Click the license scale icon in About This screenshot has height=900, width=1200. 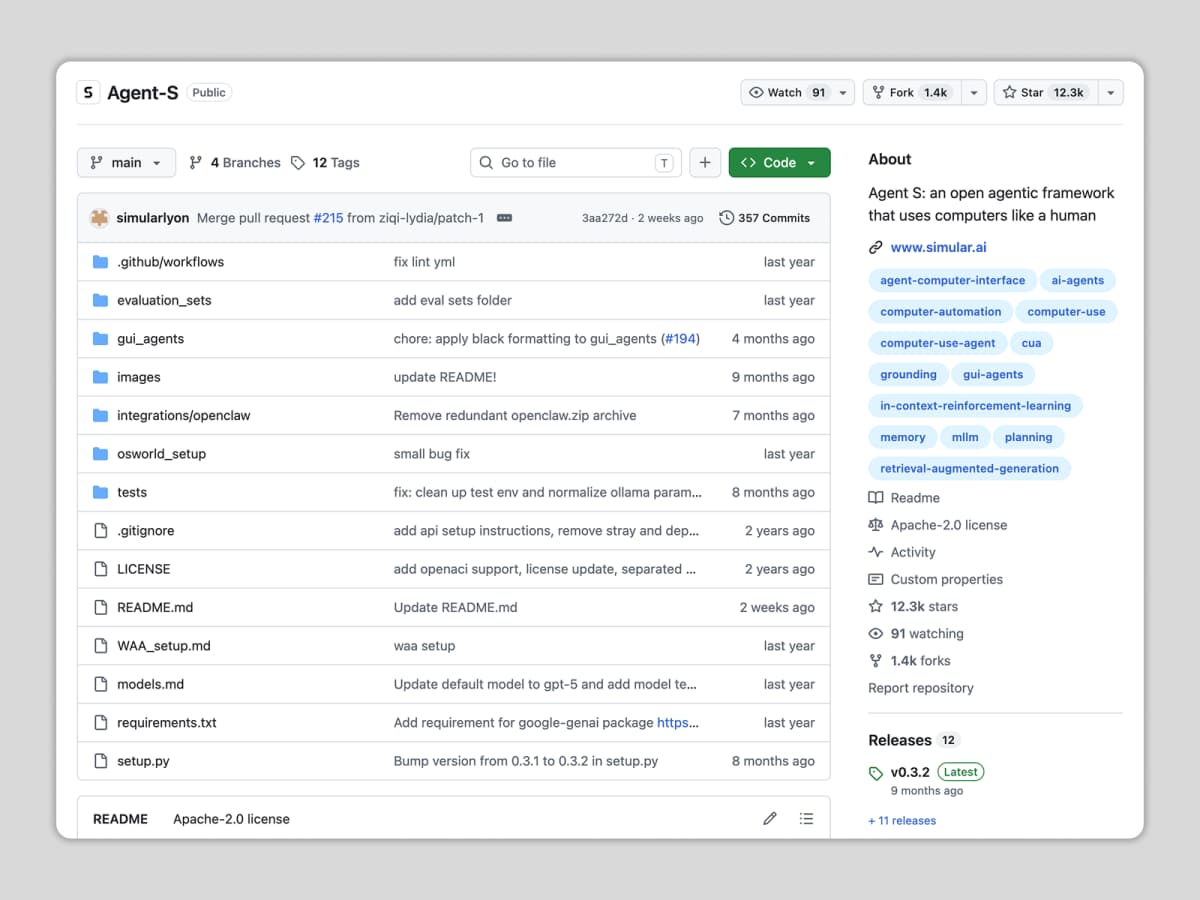876,525
